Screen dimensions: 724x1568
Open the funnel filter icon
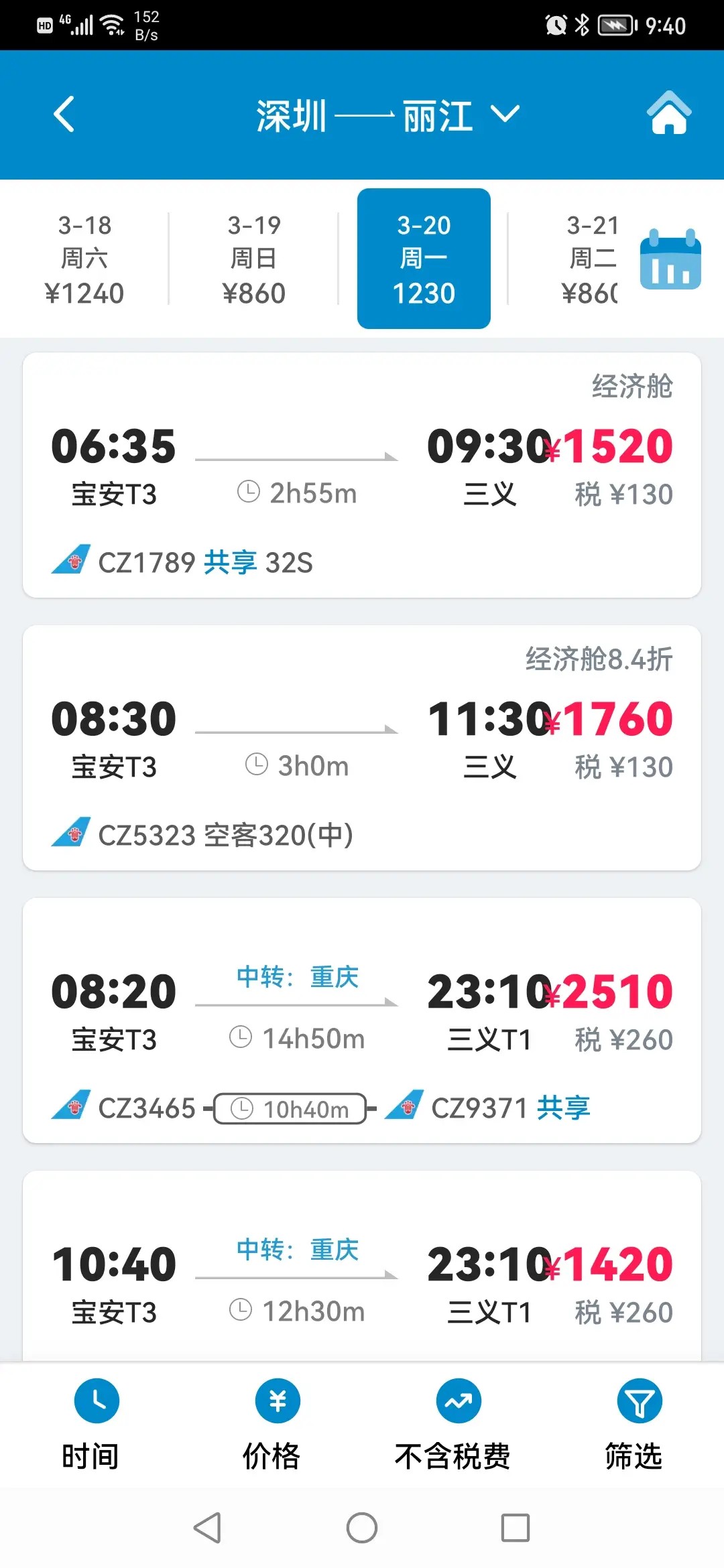639,1400
